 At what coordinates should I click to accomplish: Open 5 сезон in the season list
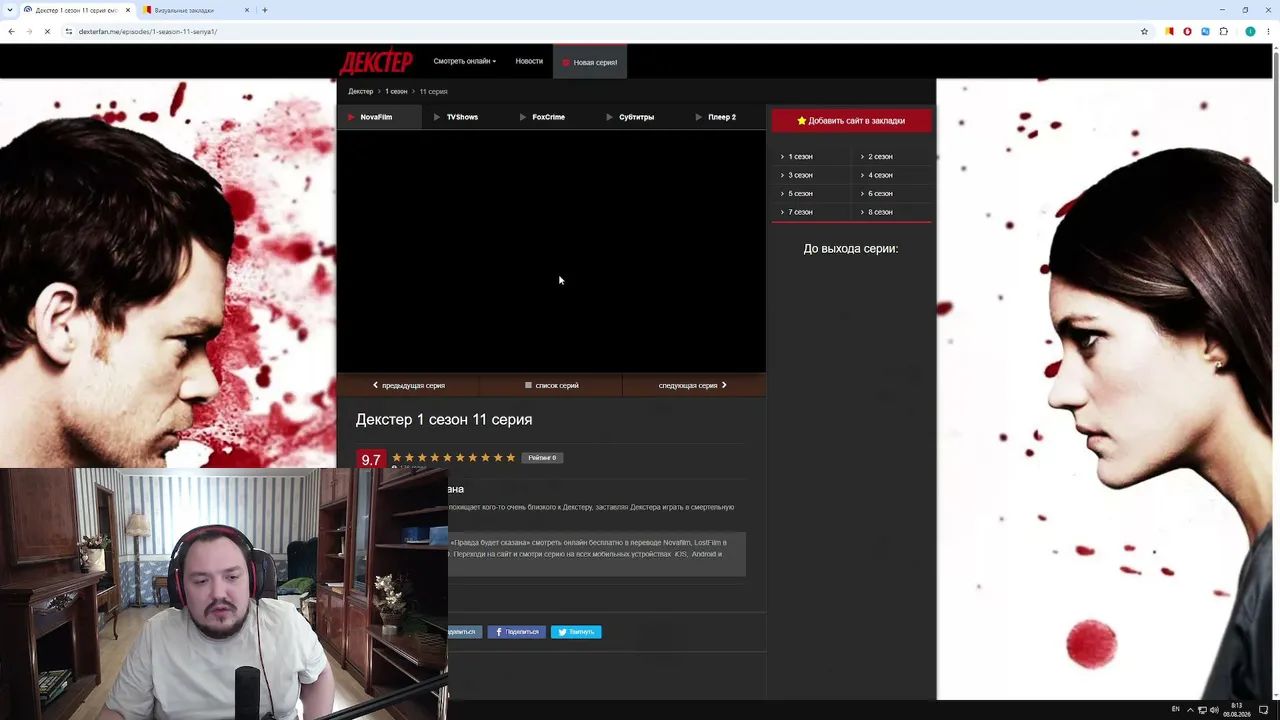pyautogui.click(x=798, y=194)
